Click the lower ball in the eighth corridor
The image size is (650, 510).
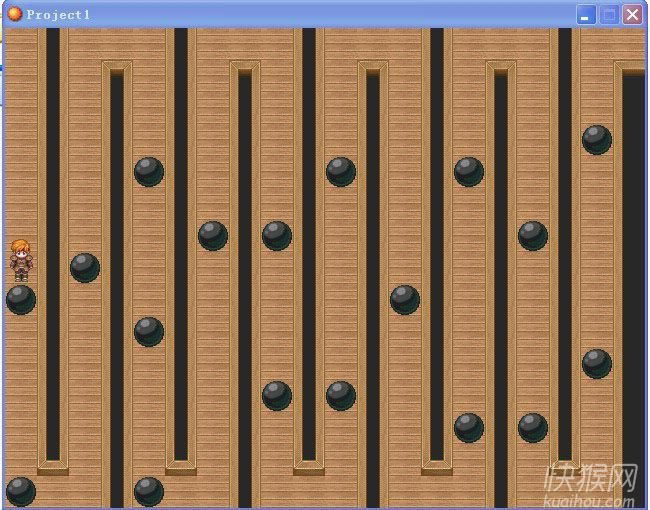tap(469, 428)
